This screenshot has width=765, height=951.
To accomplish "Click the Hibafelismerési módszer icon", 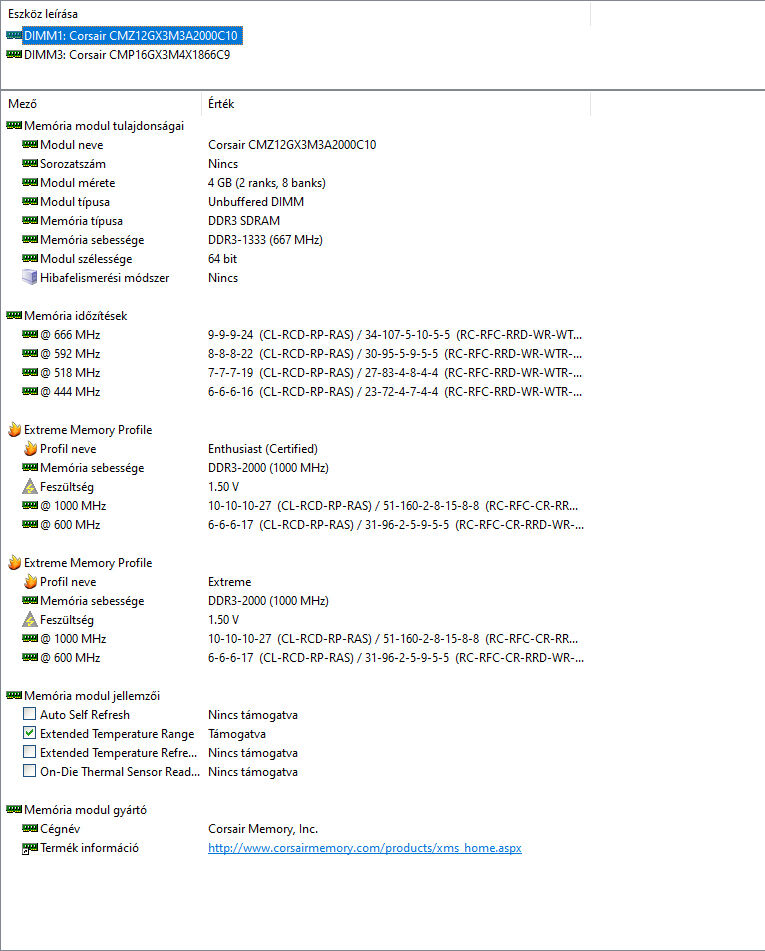I will (30, 277).
